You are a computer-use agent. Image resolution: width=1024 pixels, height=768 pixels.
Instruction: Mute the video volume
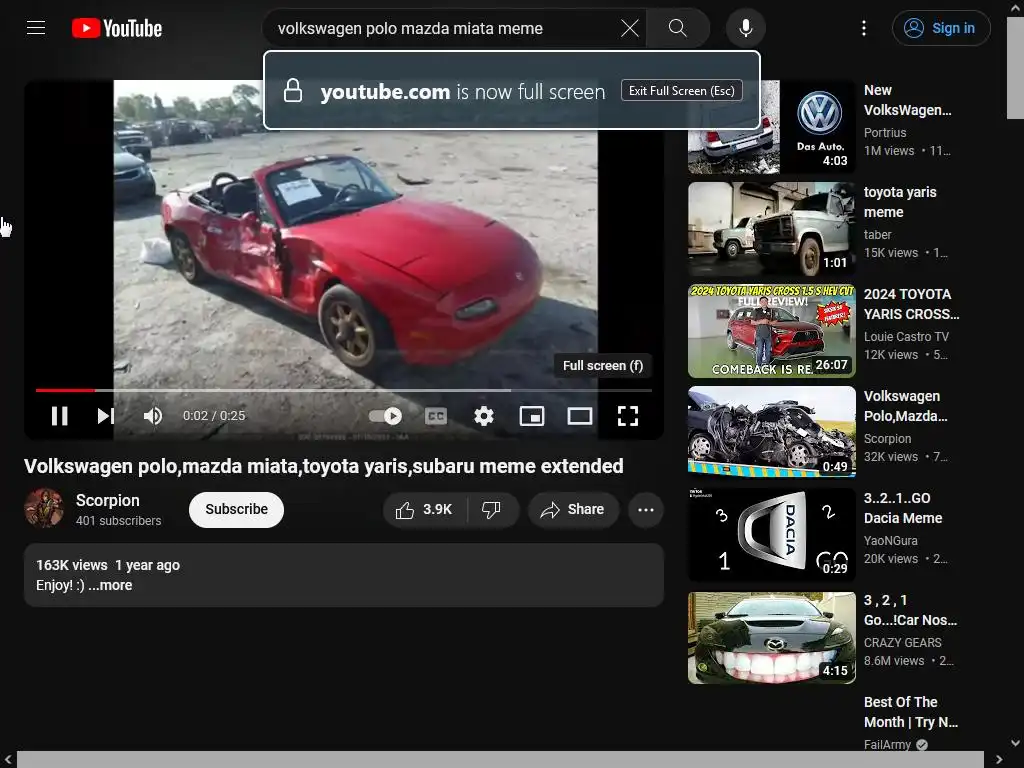coord(153,416)
